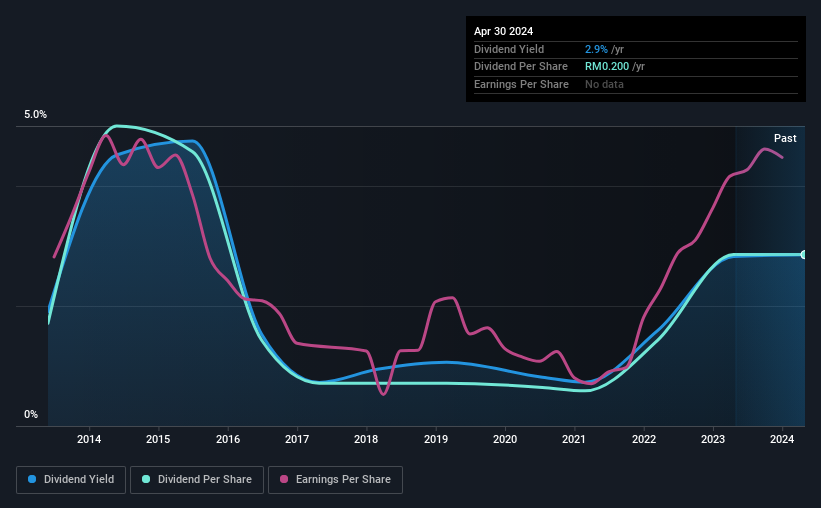Select the 2024 x-axis label
This screenshot has height=508, width=821.
pyautogui.click(x=782, y=439)
